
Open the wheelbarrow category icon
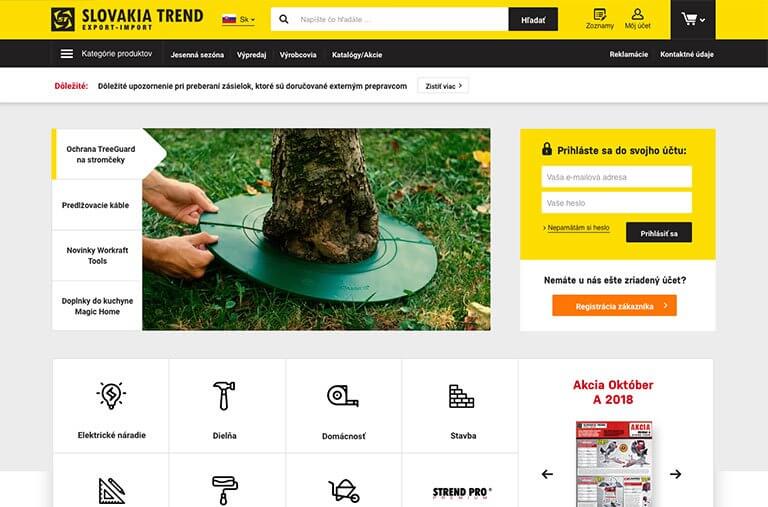point(344,490)
